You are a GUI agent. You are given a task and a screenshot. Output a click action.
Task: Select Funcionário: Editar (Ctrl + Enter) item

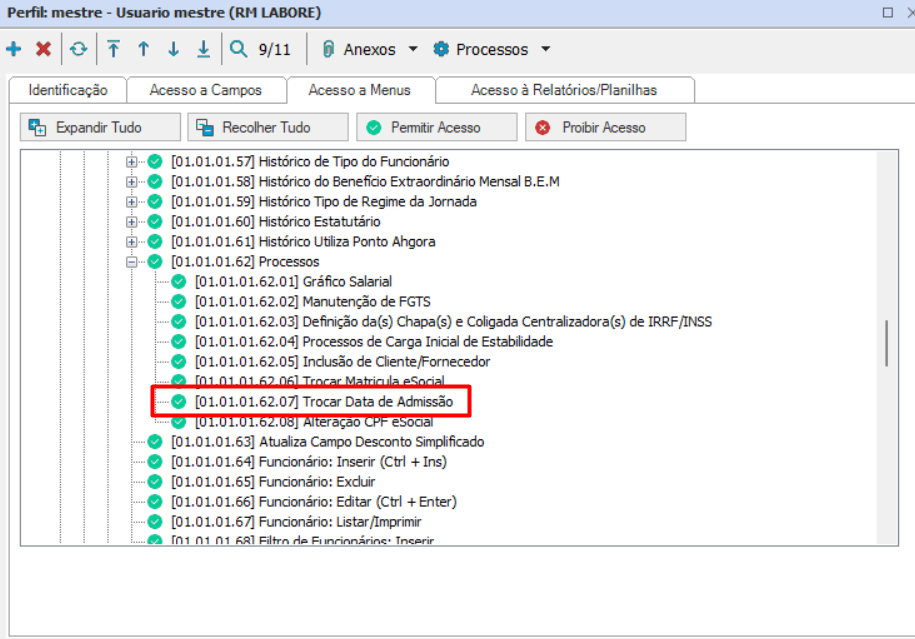point(314,502)
